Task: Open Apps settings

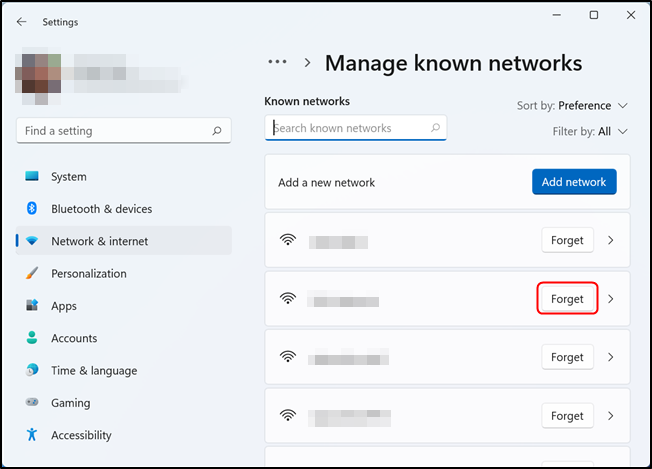Action: (123, 305)
